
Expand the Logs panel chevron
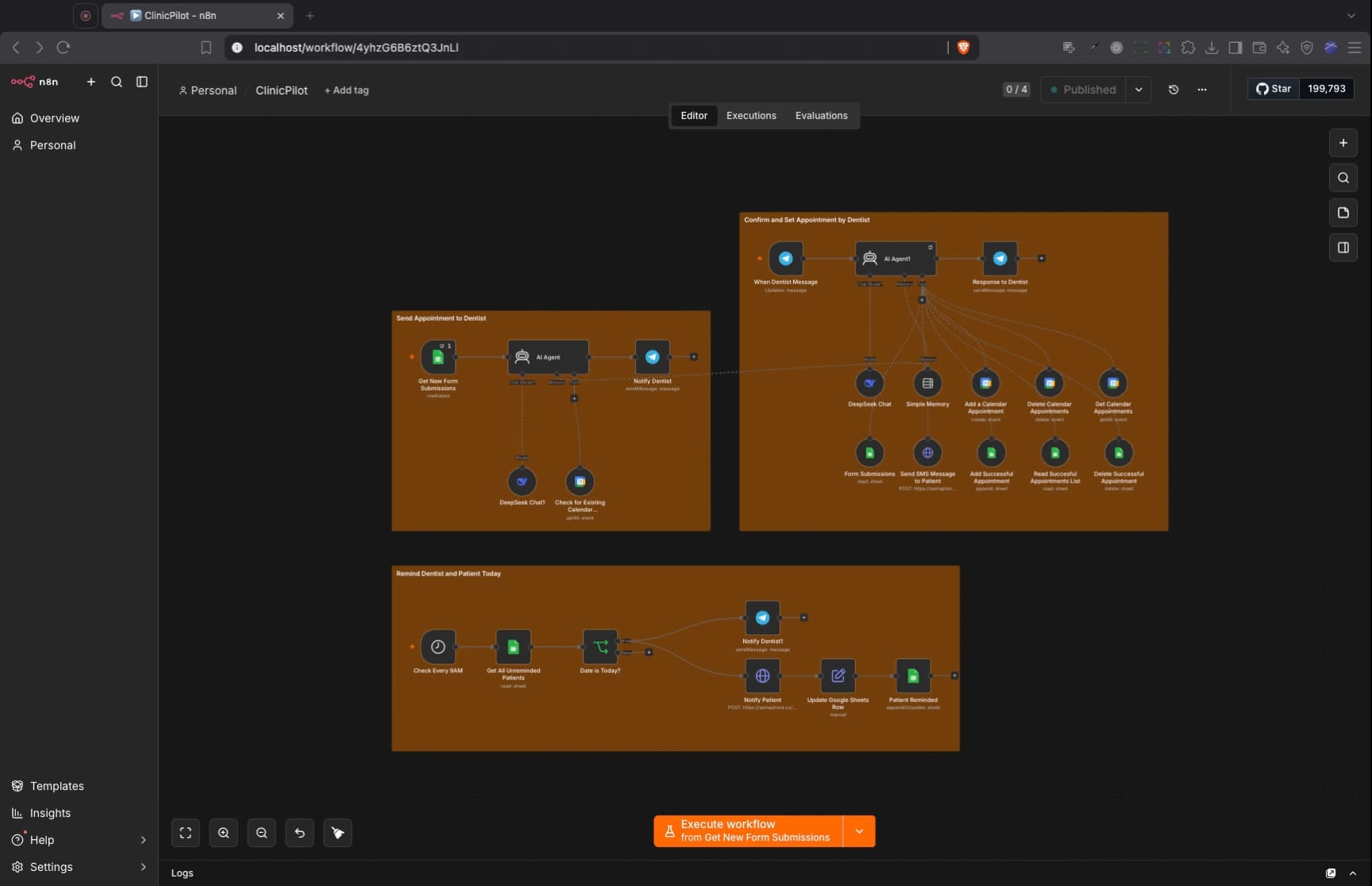click(x=1353, y=873)
